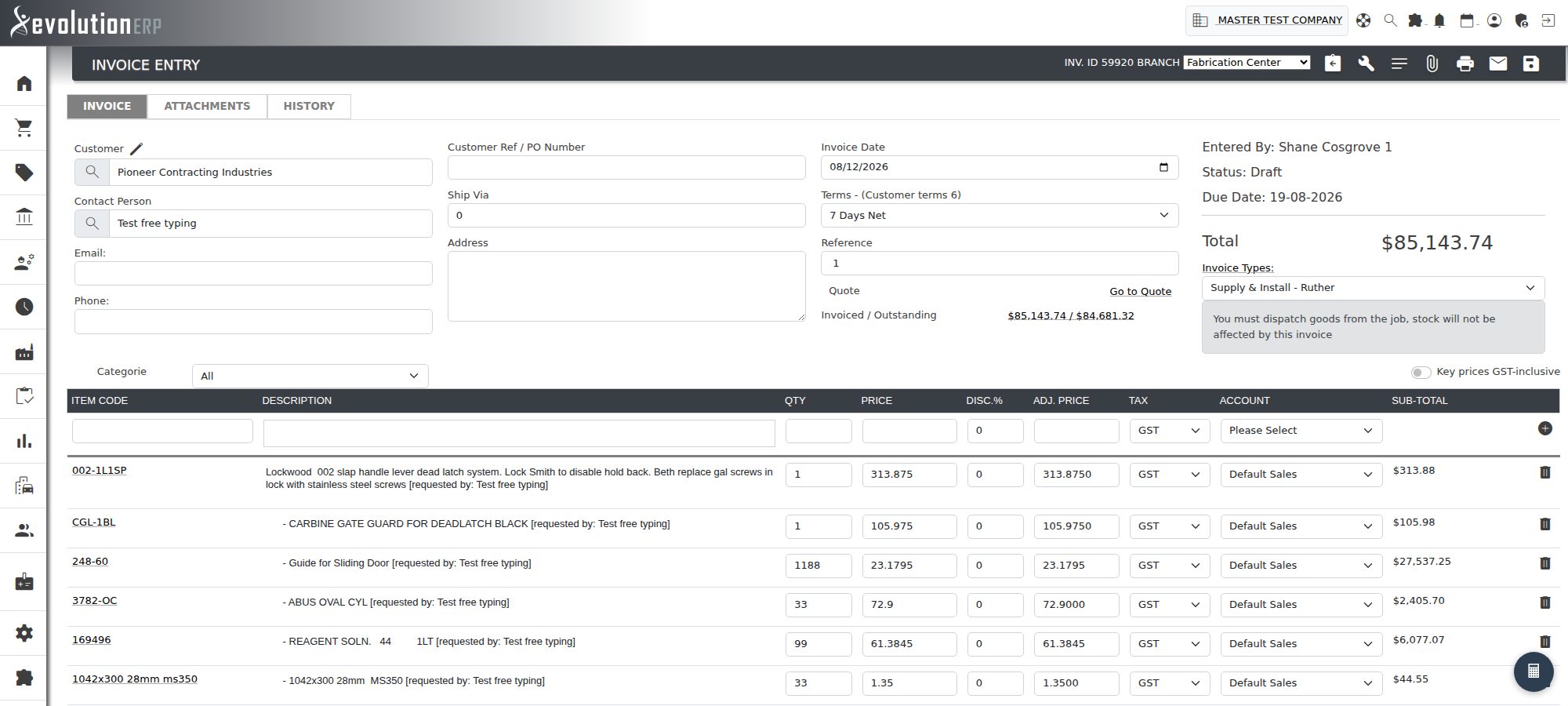
Task: Open the Branch Fabrication Center dropdown
Action: click(1247, 62)
